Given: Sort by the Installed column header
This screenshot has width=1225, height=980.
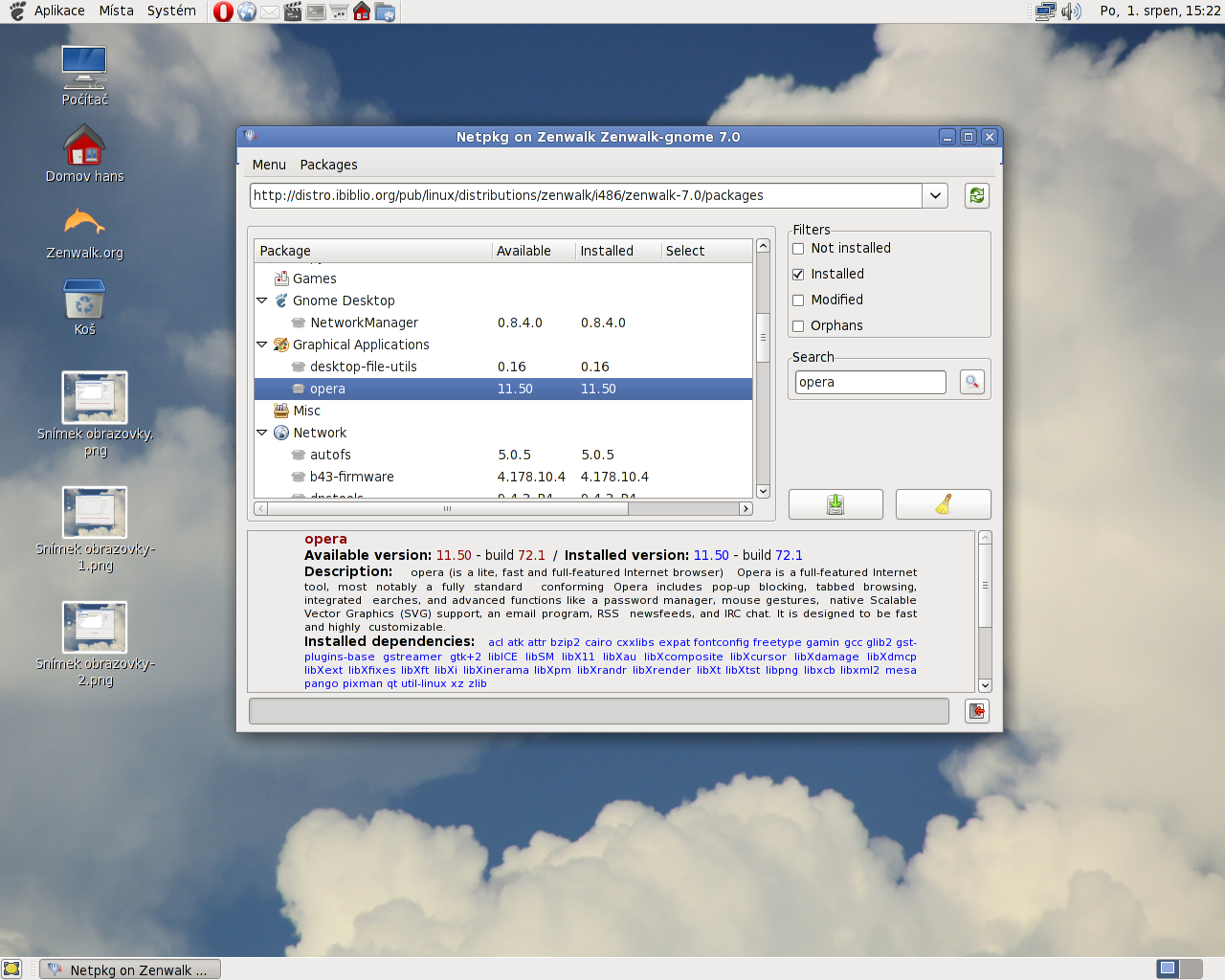Looking at the screenshot, I should tap(618, 251).
